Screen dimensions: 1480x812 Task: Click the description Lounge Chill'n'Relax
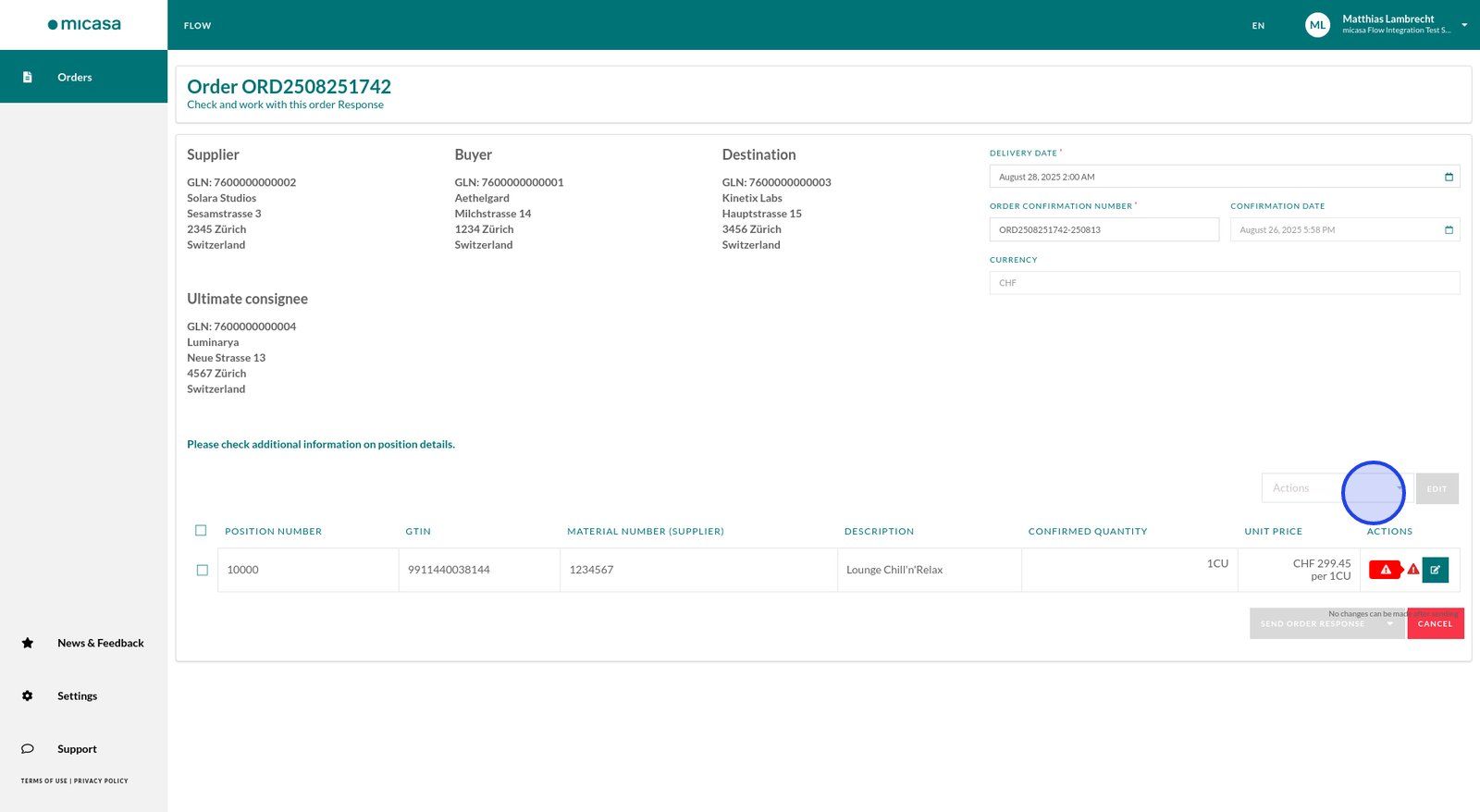coord(894,570)
